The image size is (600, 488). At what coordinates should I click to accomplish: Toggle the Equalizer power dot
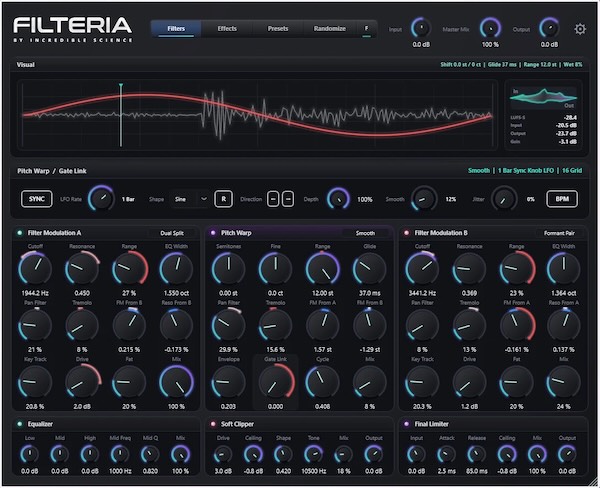20,424
